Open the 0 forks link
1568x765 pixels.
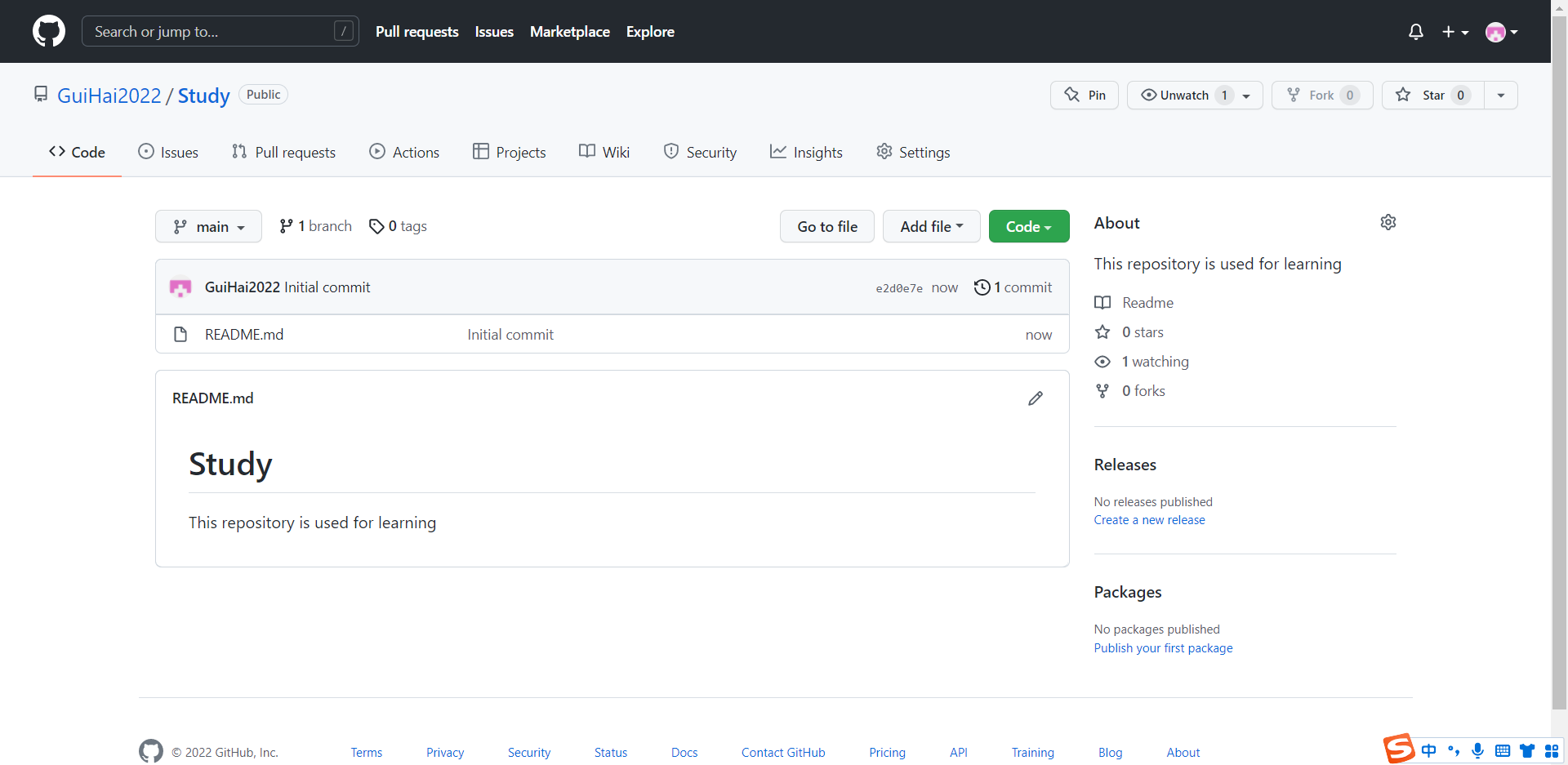tap(1130, 391)
